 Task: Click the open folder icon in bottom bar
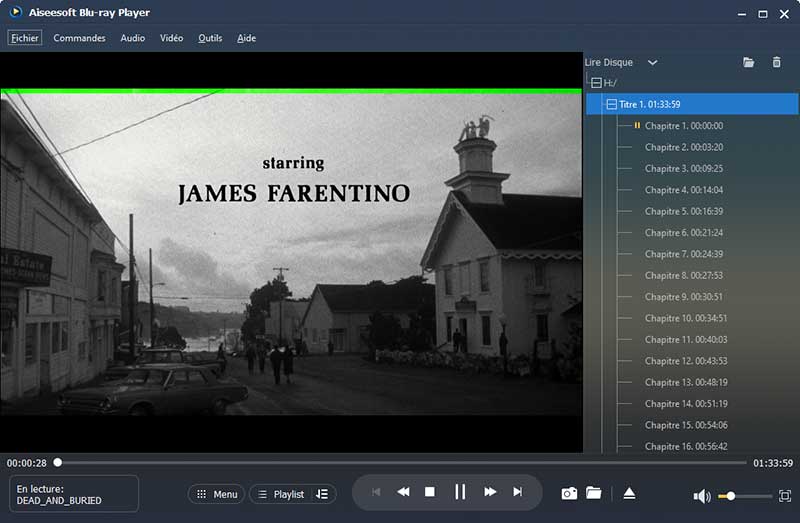pyautogui.click(x=594, y=493)
